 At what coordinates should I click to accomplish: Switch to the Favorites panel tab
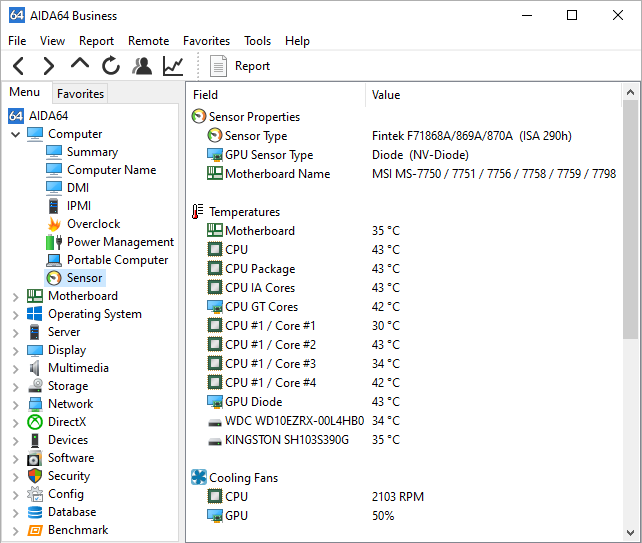pyautogui.click(x=80, y=94)
